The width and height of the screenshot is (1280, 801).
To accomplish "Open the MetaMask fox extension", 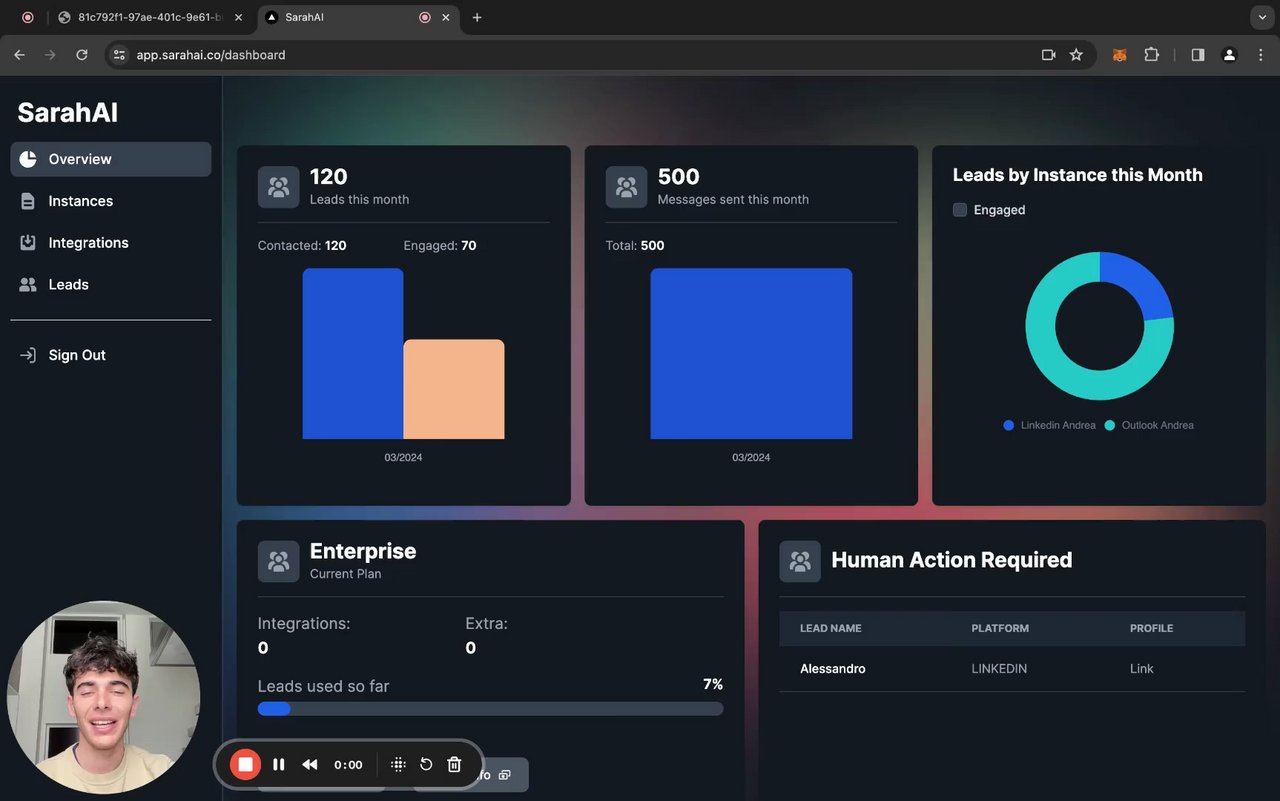I will [1120, 55].
